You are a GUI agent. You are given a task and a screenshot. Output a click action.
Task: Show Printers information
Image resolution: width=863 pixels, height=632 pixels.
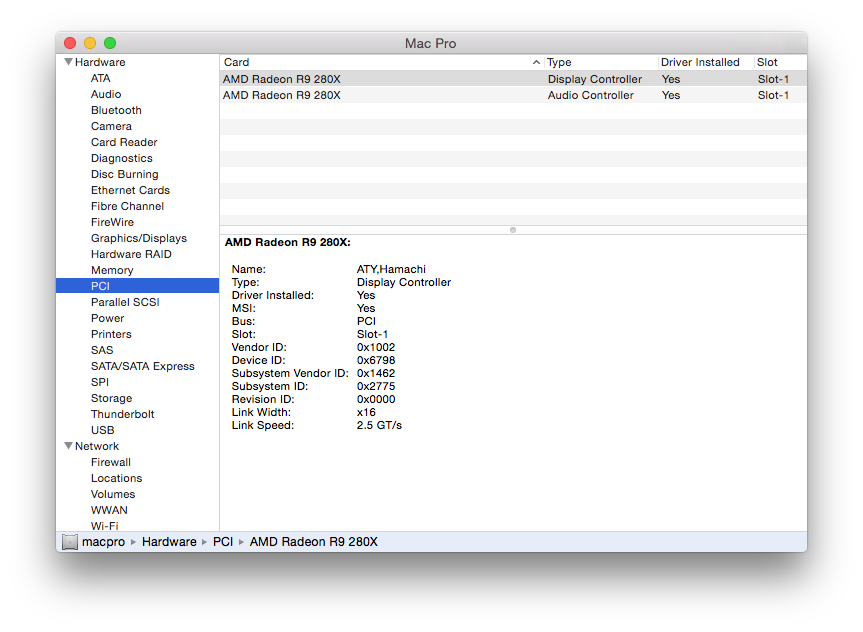point(111,334)
